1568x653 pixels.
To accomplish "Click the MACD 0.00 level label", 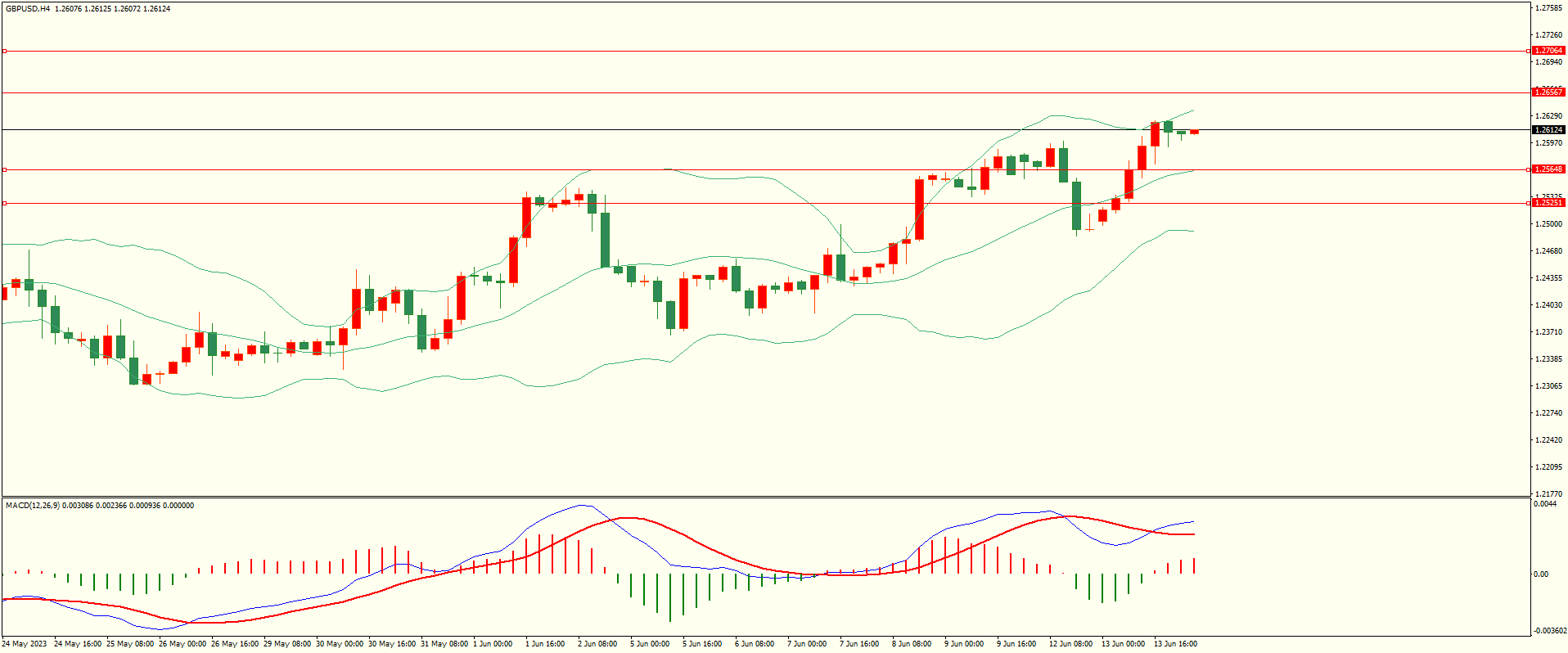I will click(1541, 574).
